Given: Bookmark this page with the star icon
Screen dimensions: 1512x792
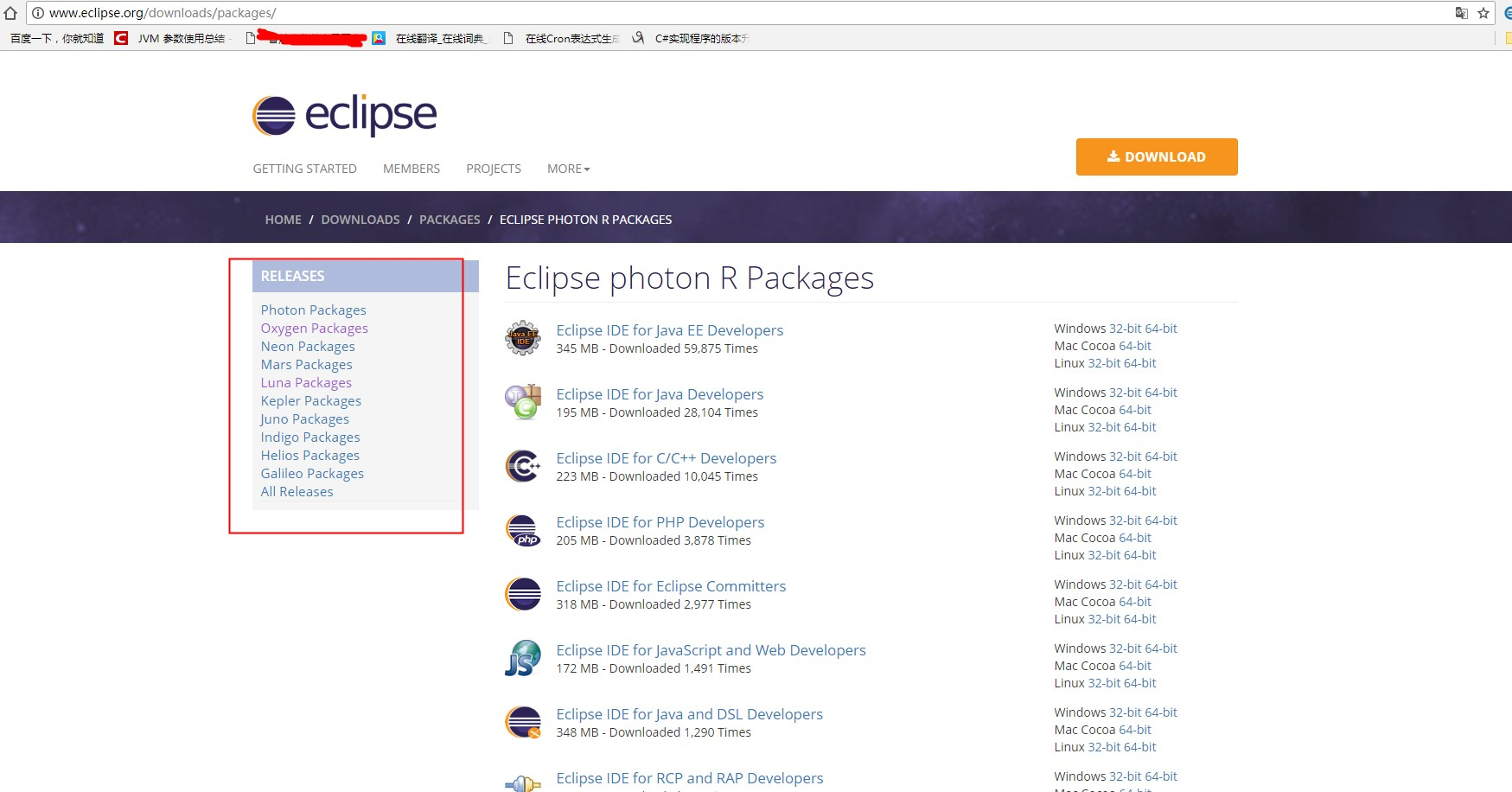Looking at the screenshot, I should 1483,13.
